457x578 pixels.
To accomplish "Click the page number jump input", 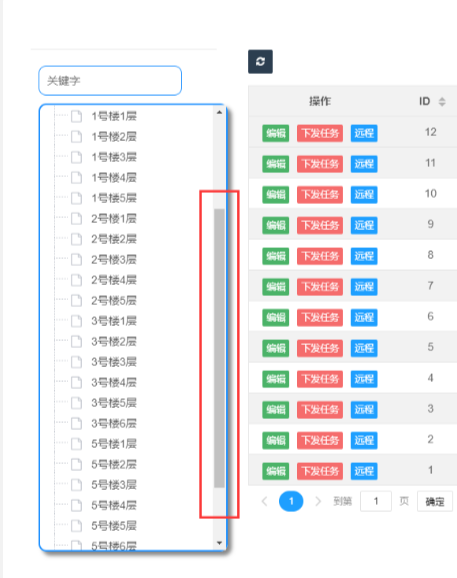I will click(376, 501).
